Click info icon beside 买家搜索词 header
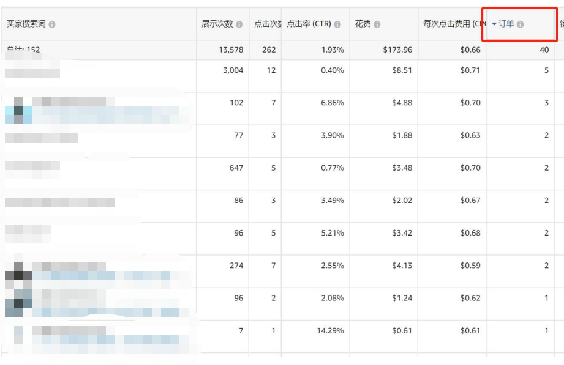564x365 pixels. coord(52,24)
